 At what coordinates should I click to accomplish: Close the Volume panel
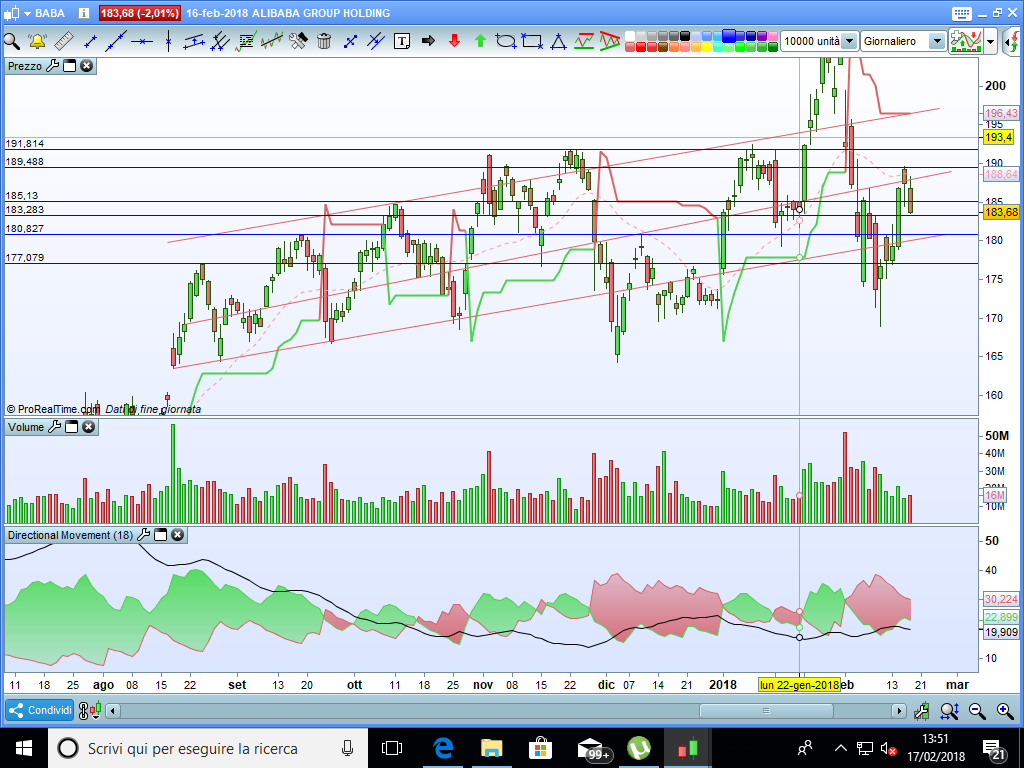point(88,427)
